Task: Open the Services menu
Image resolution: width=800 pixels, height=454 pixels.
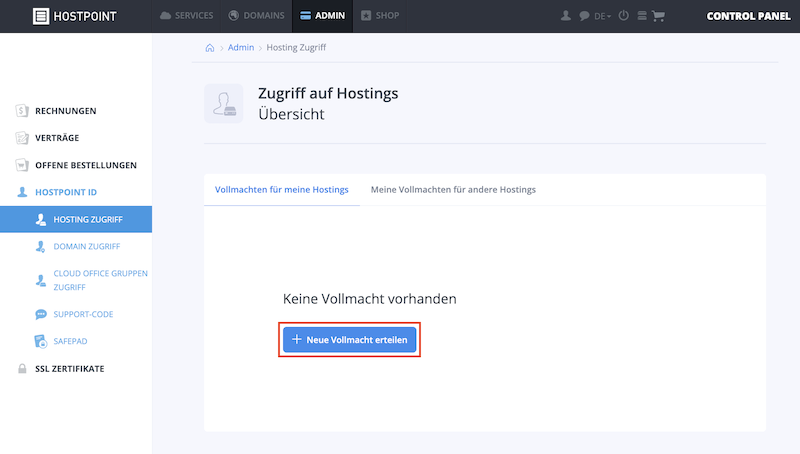Action: [x=186, y=16]
